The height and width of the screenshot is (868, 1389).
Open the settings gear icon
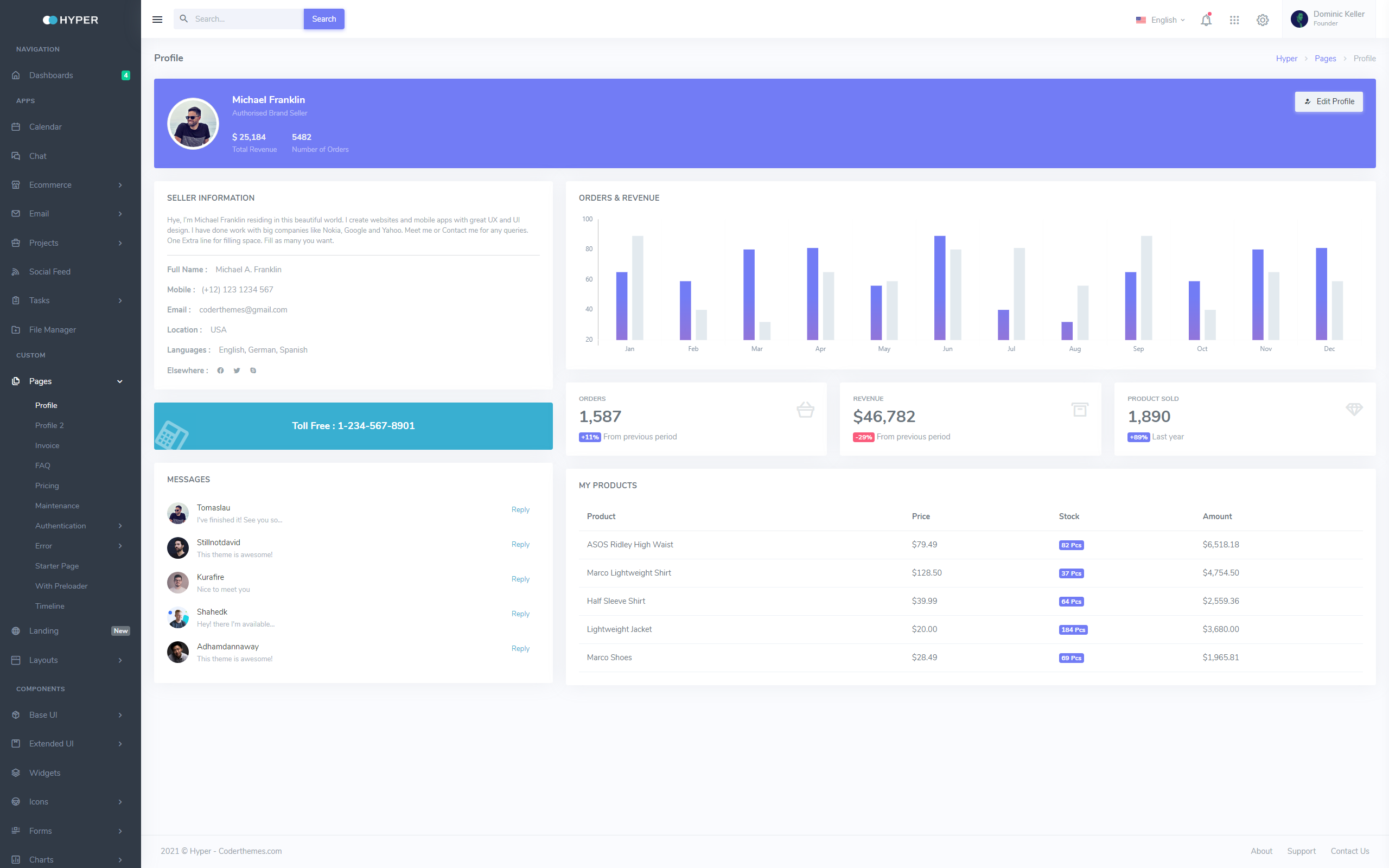1262,20
